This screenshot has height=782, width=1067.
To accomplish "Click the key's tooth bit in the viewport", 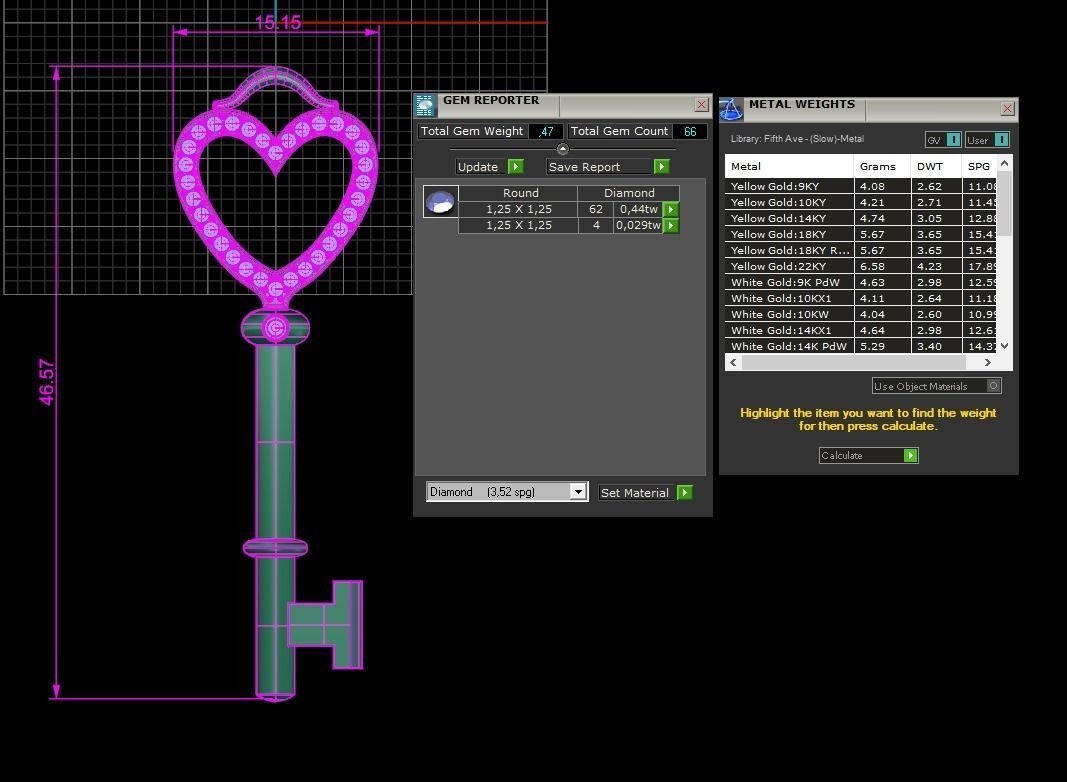I will coord(327,624).
